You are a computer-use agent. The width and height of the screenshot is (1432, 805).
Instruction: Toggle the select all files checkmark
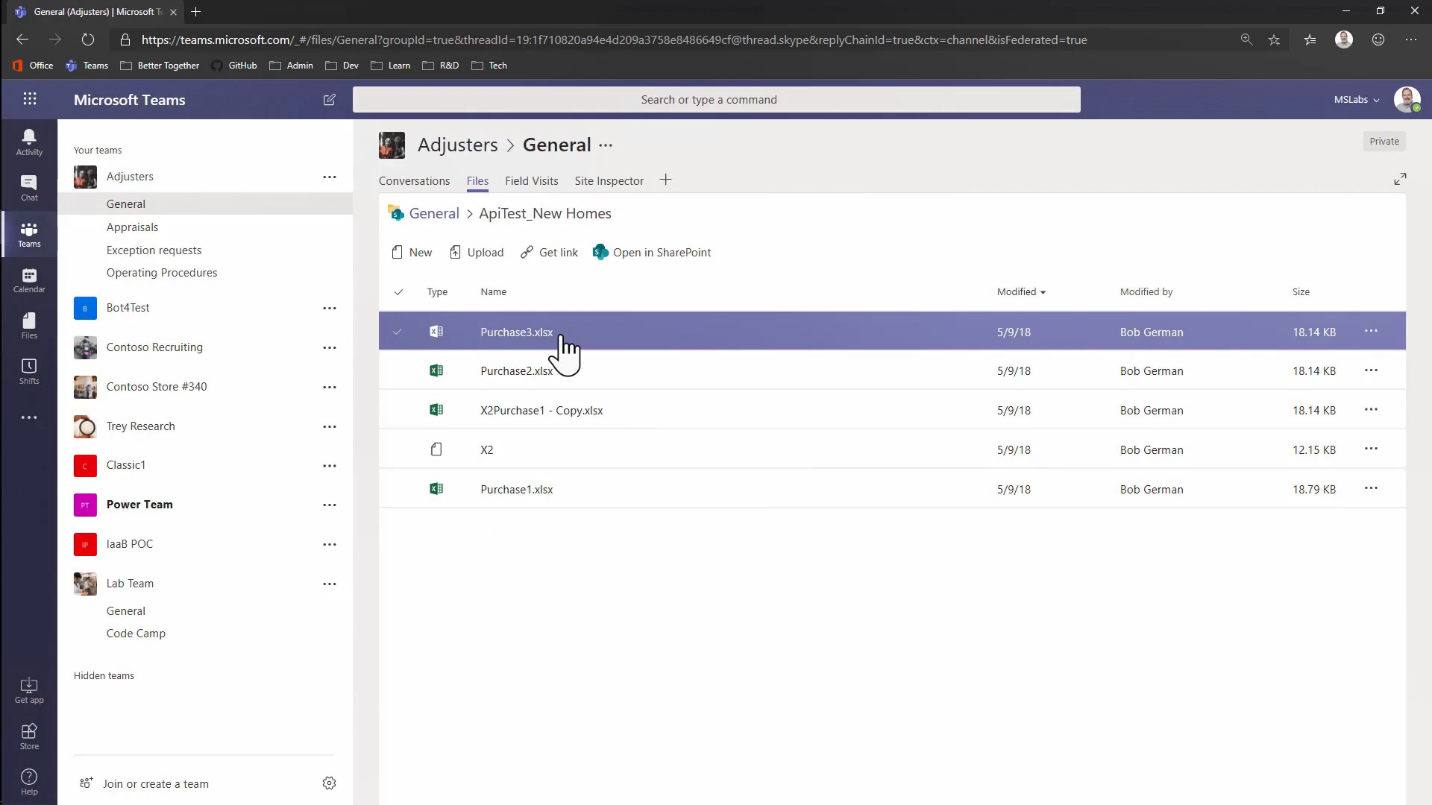[x=398, y=292]
